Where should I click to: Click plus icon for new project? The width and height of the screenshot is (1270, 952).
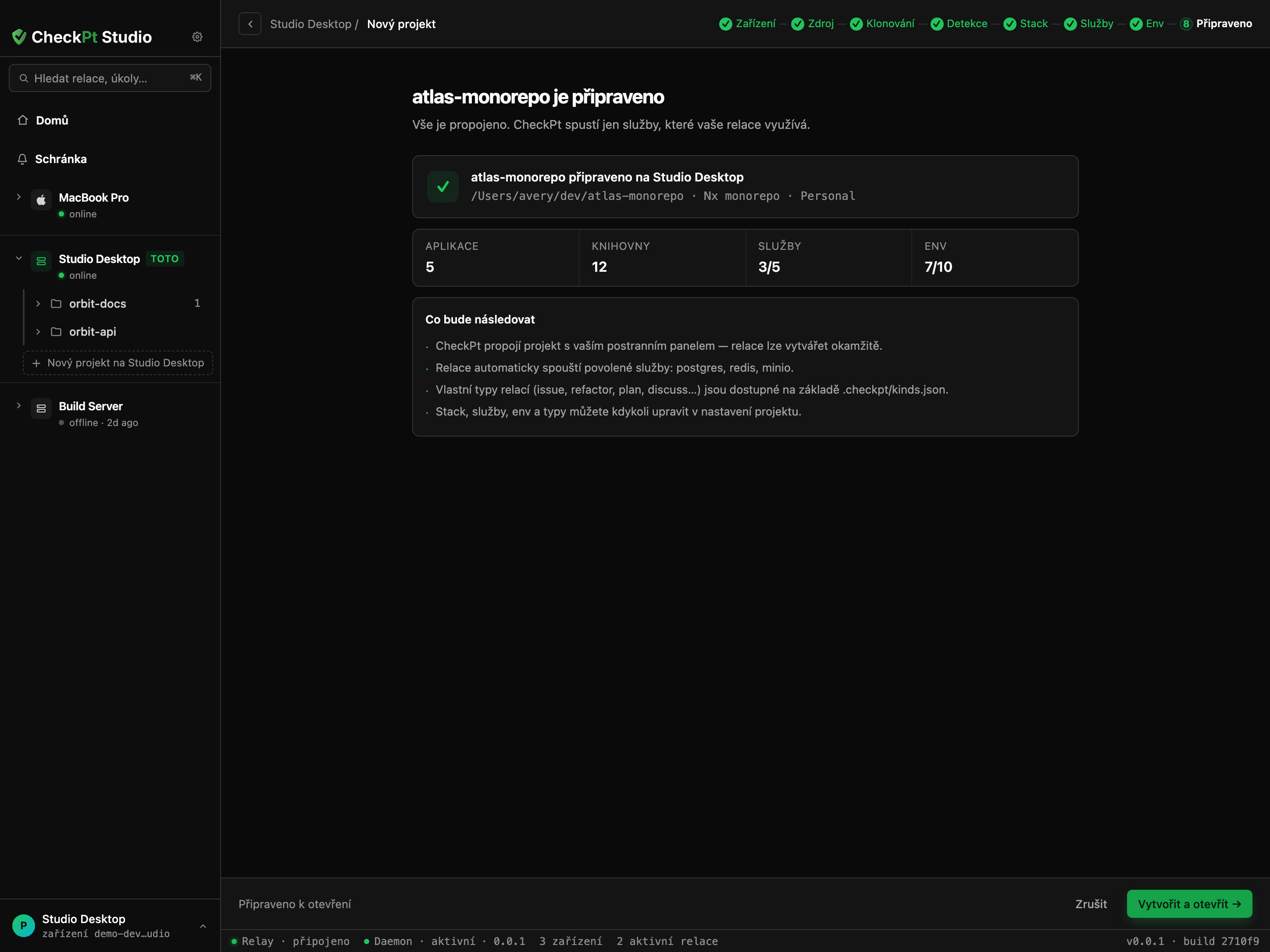click(36, 363)
